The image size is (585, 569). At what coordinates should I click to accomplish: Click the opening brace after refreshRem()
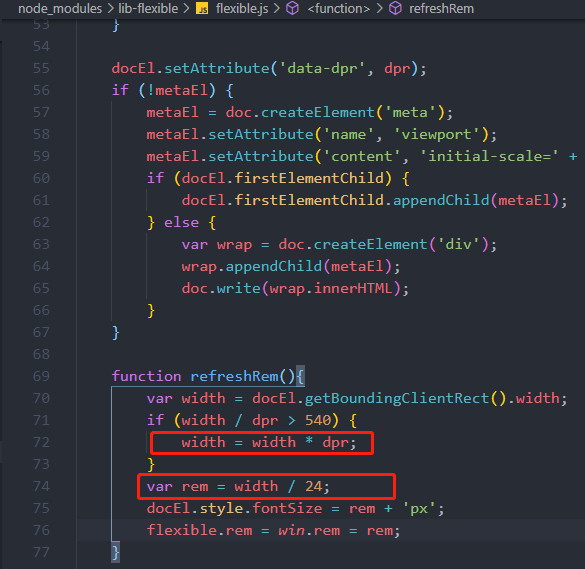(x=301, y=376)
